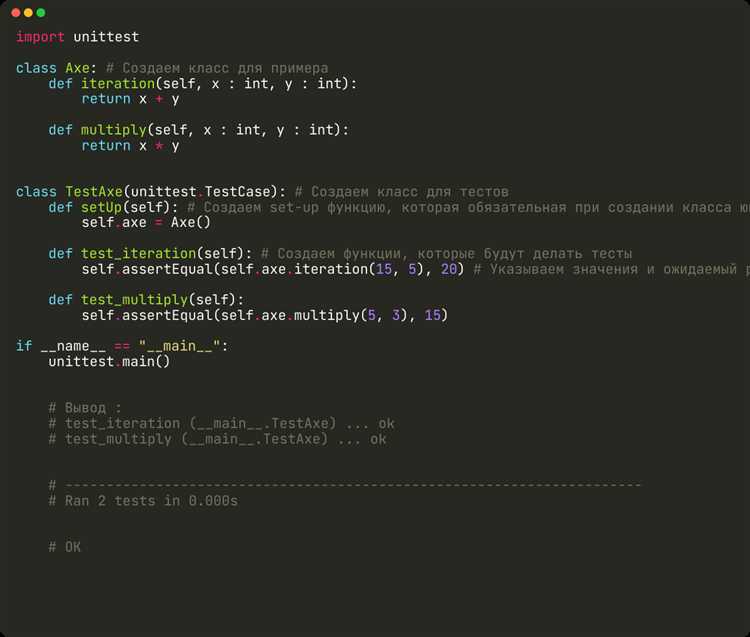Click the '__name__' variable in the if statement
750x637 pixels.
73,346
